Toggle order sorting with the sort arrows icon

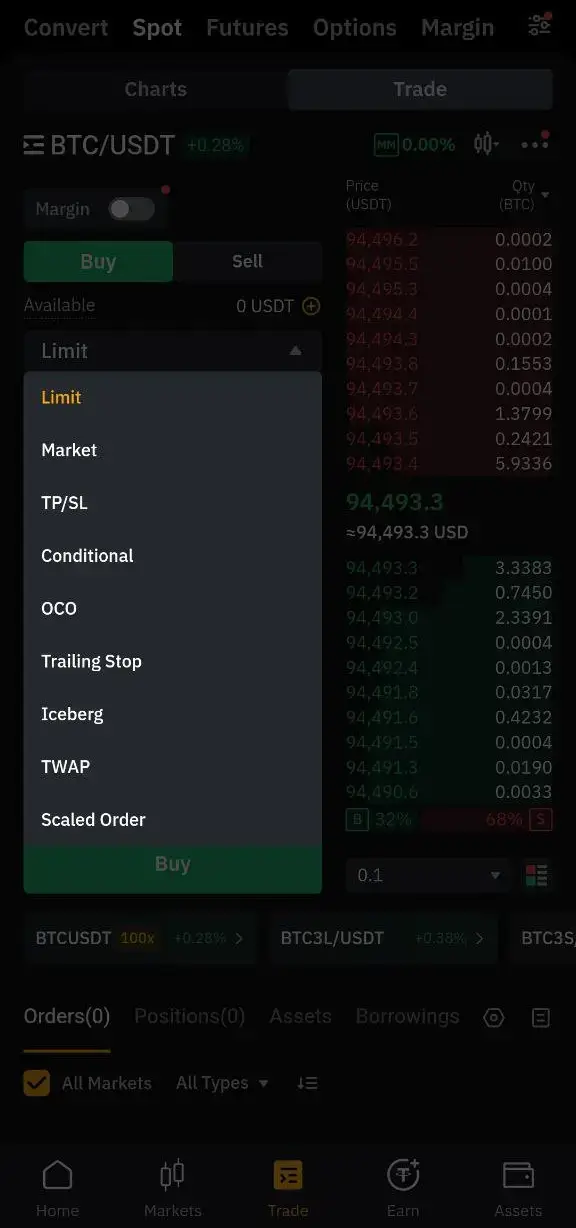(307, 1082)
